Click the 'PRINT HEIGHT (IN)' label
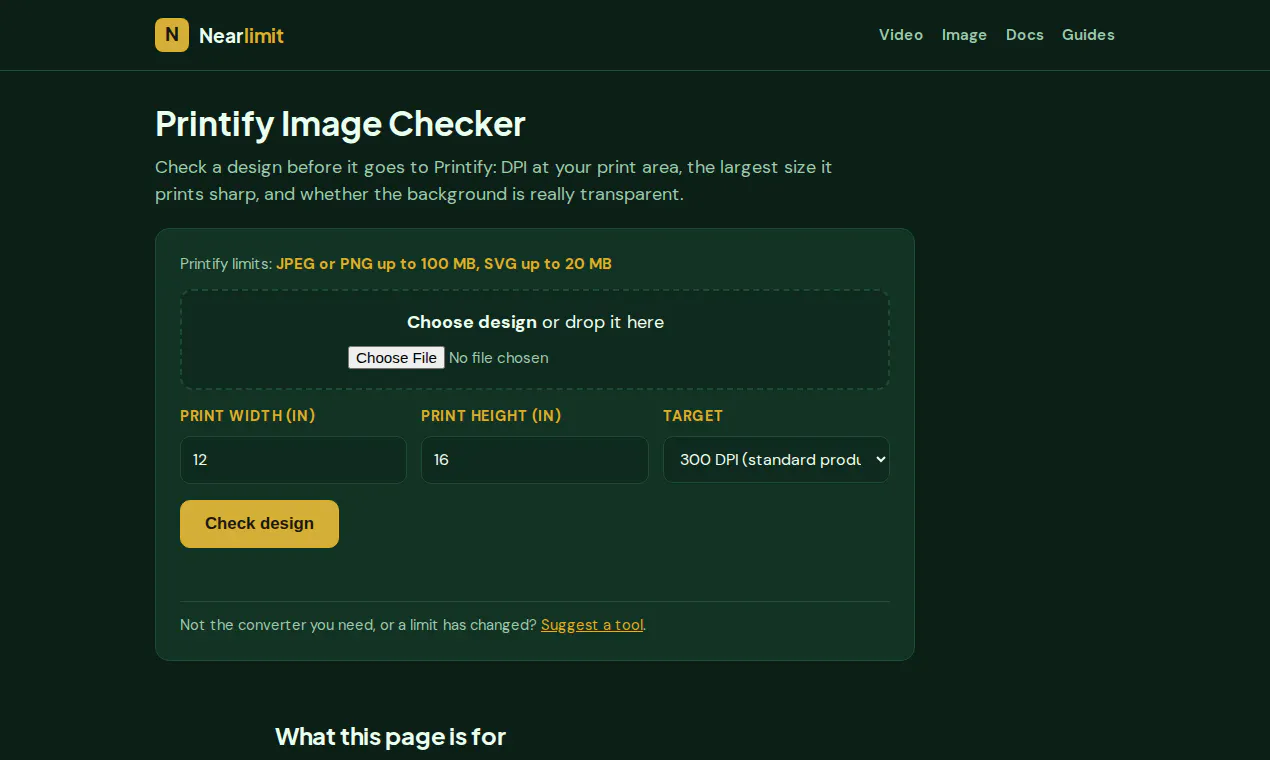 491,416
